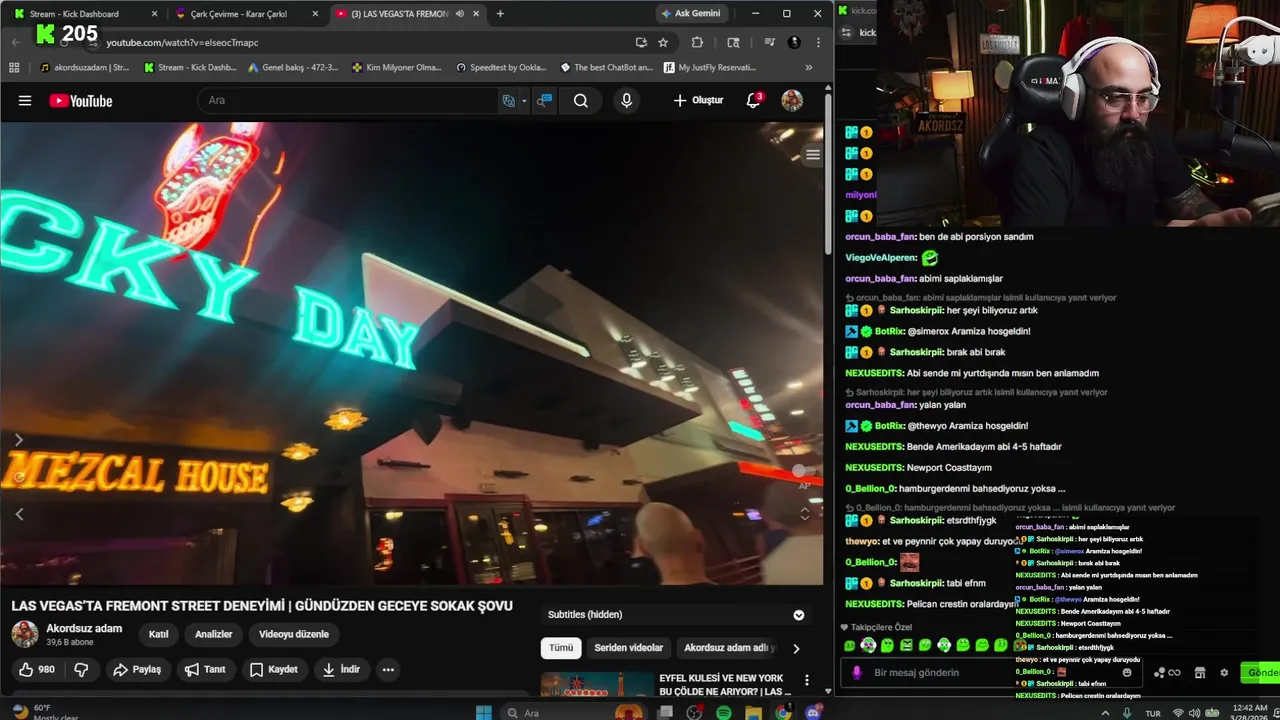The height and width of the screenshot is (720, 1280).
Task: Dislike the video with thumbs down
Action: click(x=82, y=669)
